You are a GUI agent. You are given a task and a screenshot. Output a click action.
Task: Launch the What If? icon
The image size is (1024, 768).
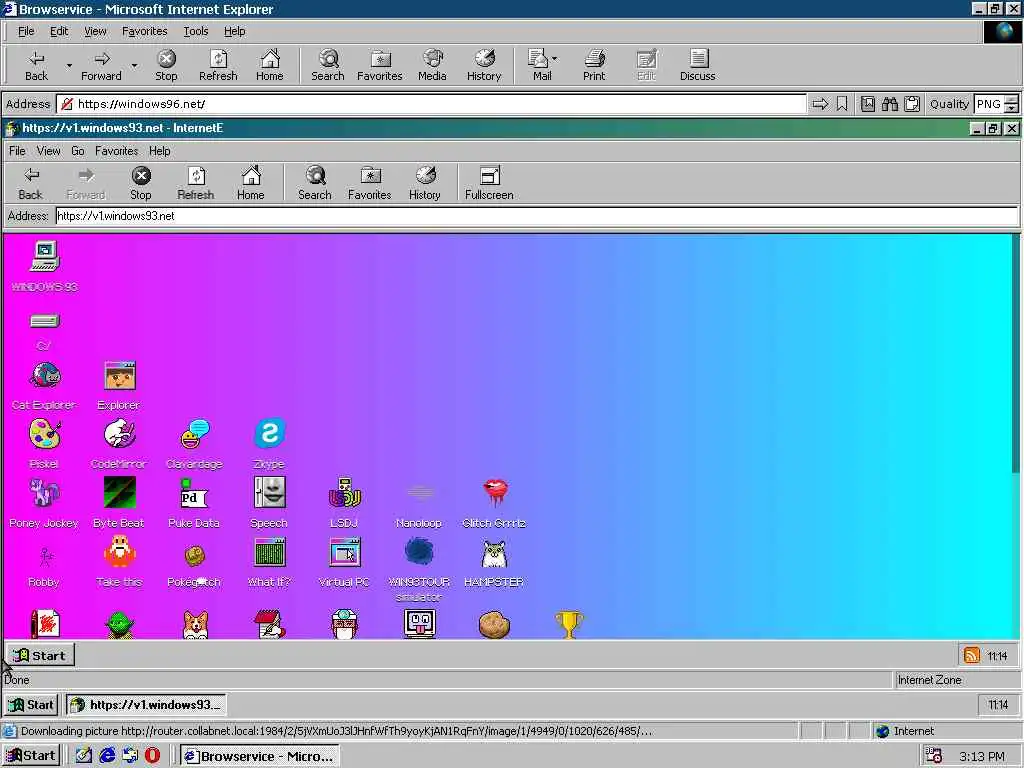pos(269,552)
